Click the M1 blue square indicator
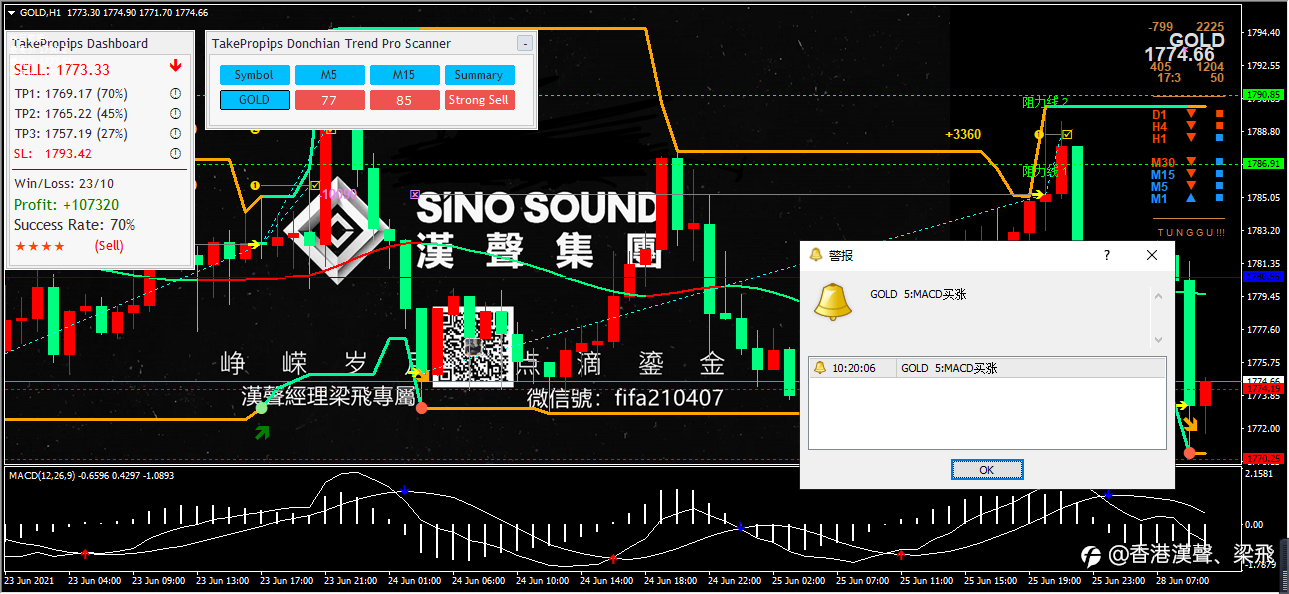 pyautogui.click(x=1219, y=198)
